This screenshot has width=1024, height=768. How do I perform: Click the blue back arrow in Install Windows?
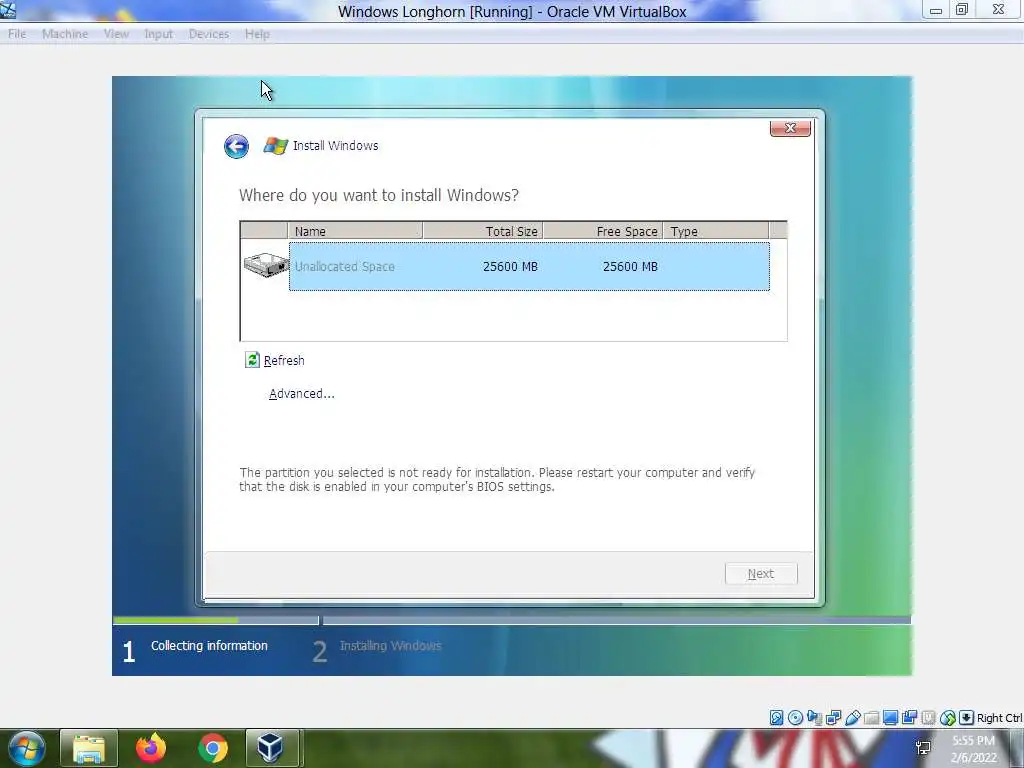click(236, 146)
